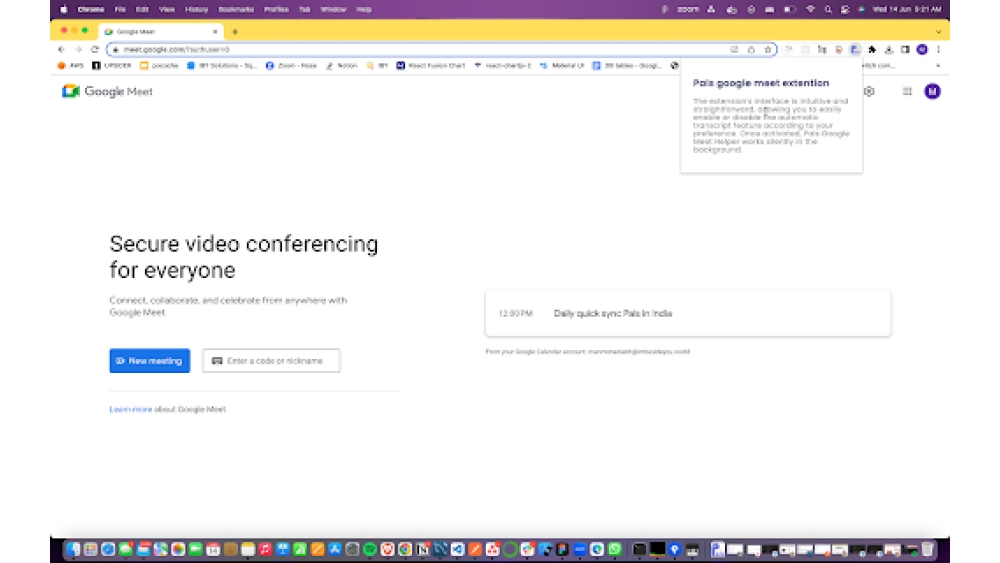The image size is (1000, 563).
Task: Open Safari from the Dock
Action: 108,549
